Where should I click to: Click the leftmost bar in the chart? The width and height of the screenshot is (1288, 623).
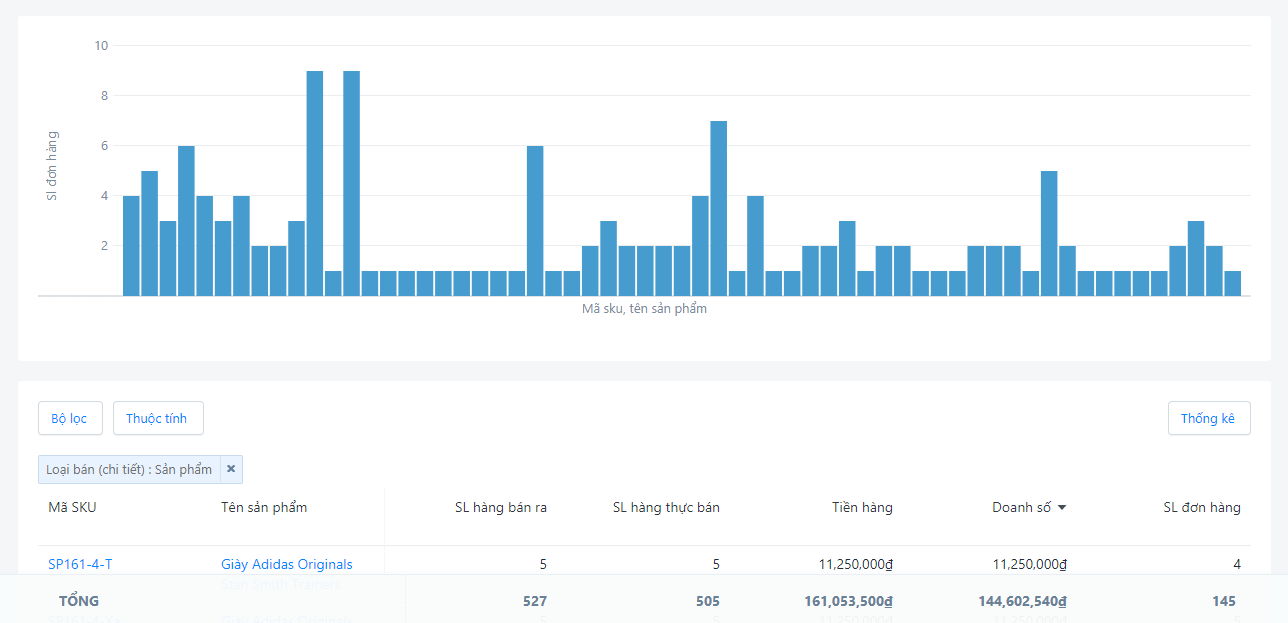point(131,245)
